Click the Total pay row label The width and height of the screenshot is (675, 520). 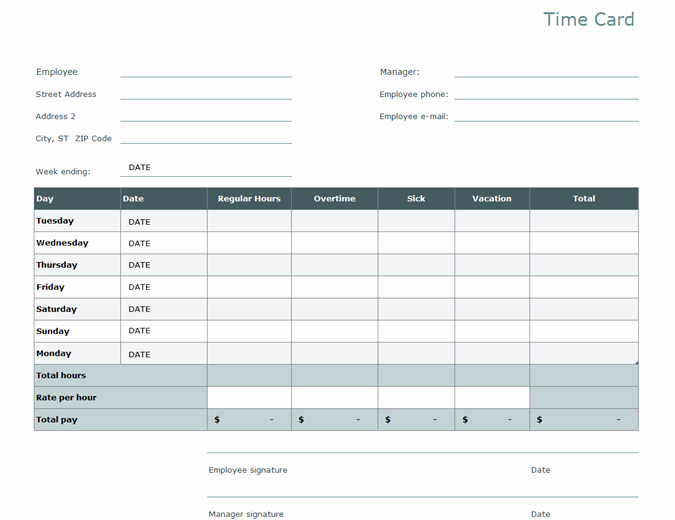121,420
